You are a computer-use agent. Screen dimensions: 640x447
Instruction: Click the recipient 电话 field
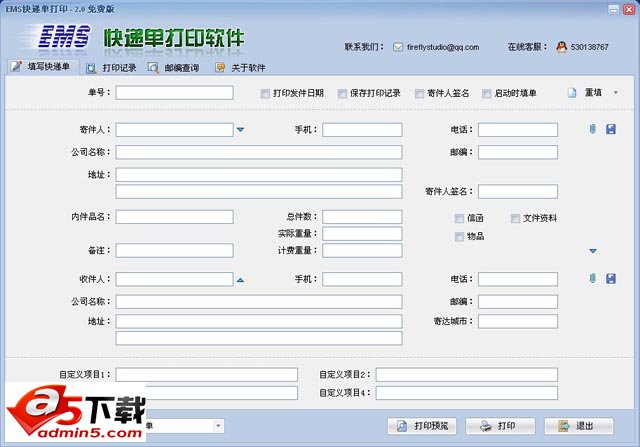pos(518,279)
